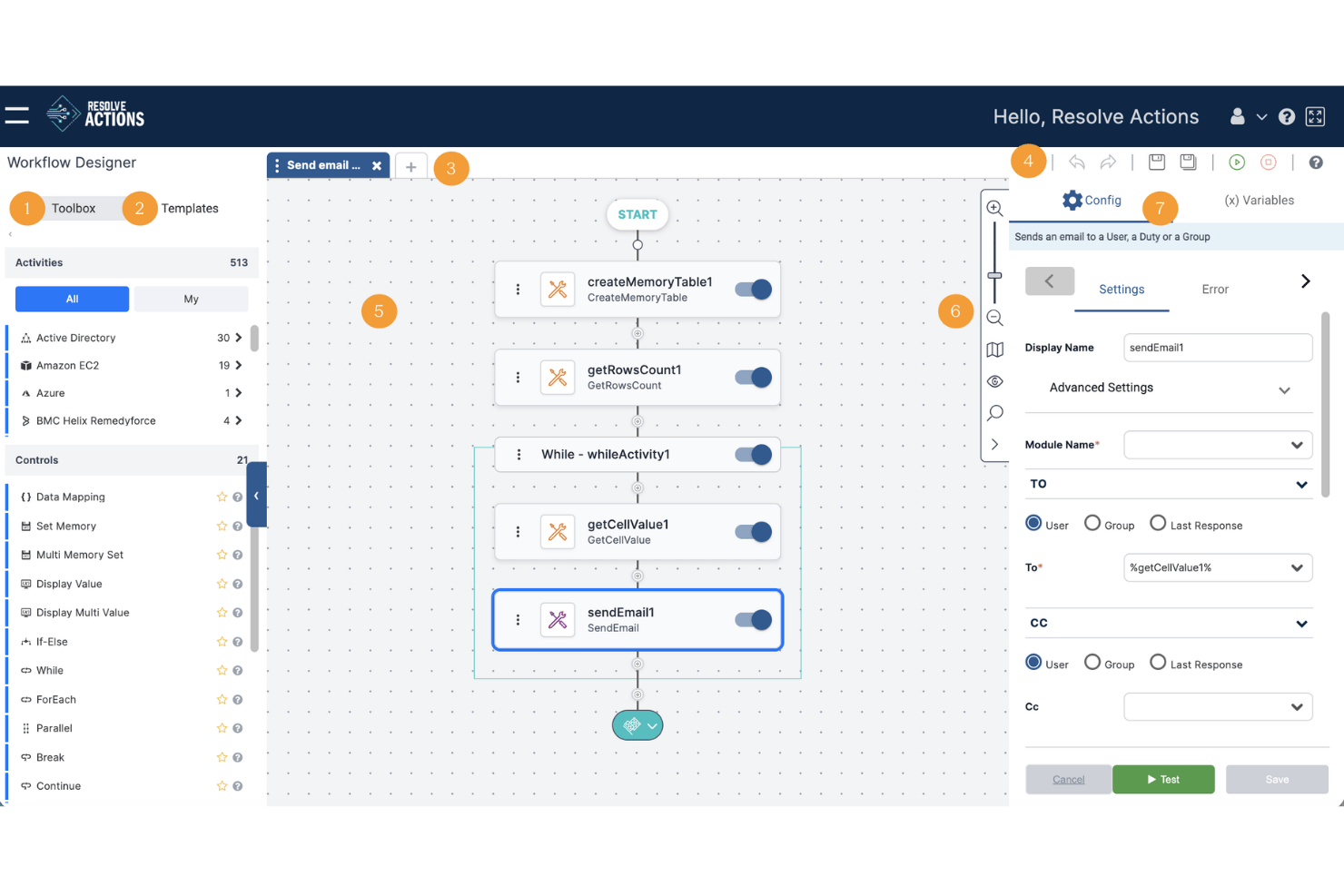The height and width of the screenshot is (896, 1344).
Task: Show All activities filter
Action: pyautogui.click(x=72, y=299)
